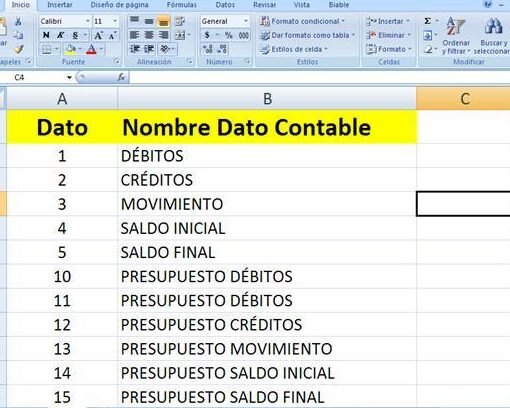Viewport: 510px width, 408px height.
Task: Open the General number format dropdown
Action: pyautogui.click(x=246, y=21)
